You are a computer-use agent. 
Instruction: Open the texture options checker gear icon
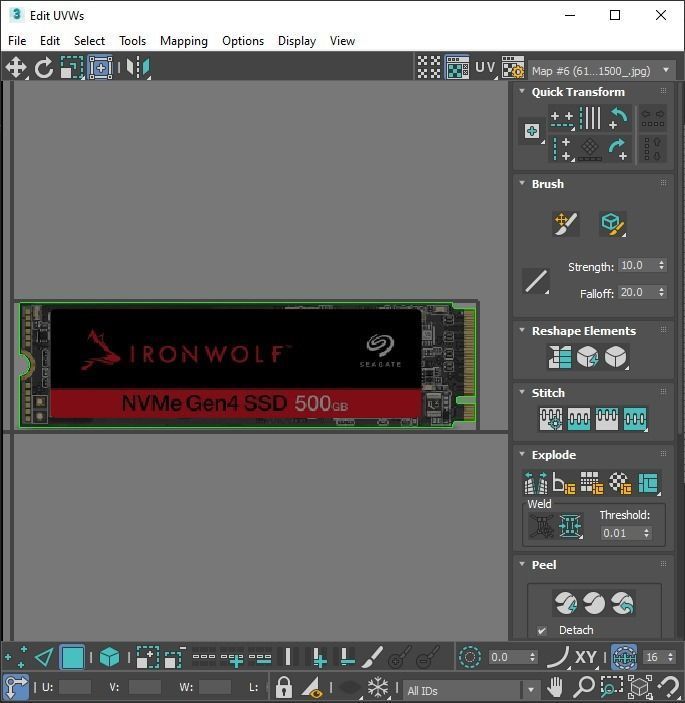pos(513,68)
